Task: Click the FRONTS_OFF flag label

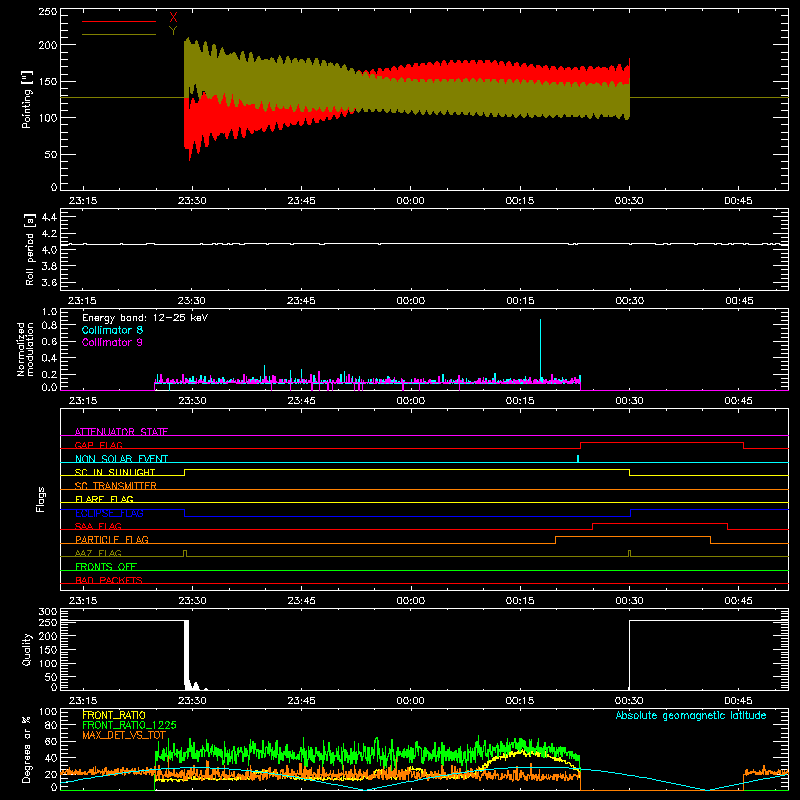Action: click(106, 567)
